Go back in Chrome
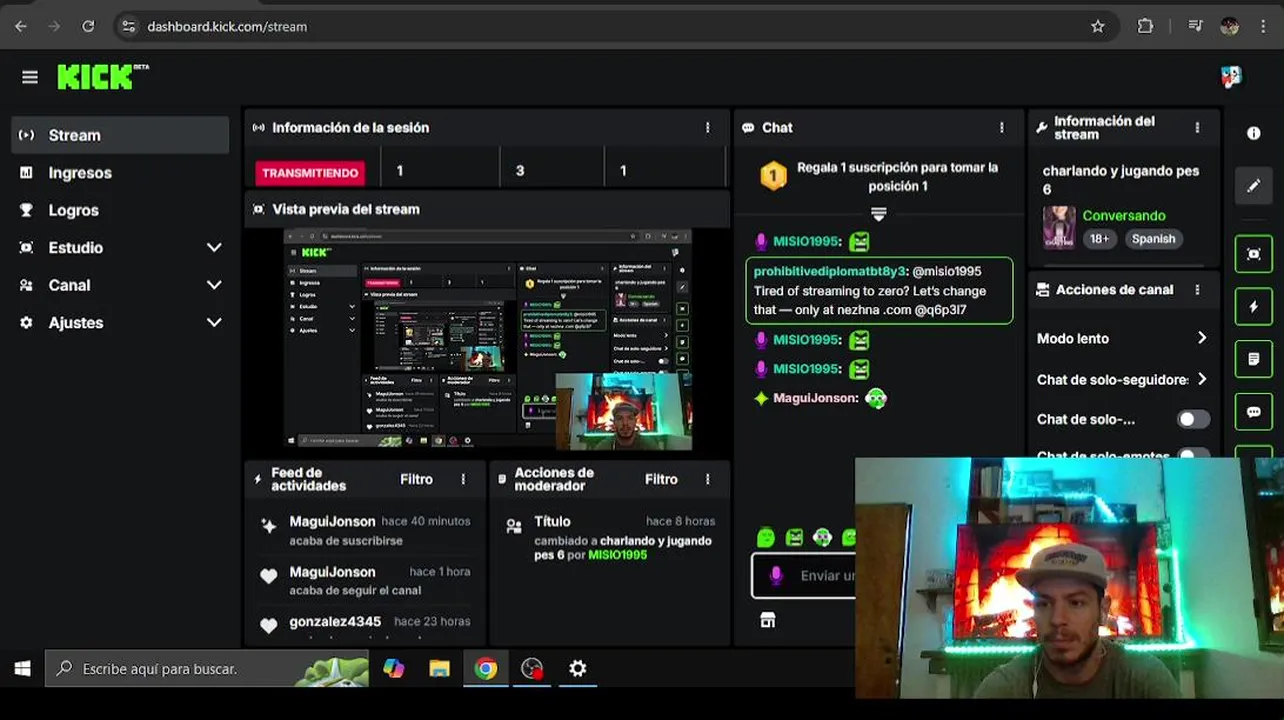Viewport: 1284px width, 720px height. tap(21, 27)
